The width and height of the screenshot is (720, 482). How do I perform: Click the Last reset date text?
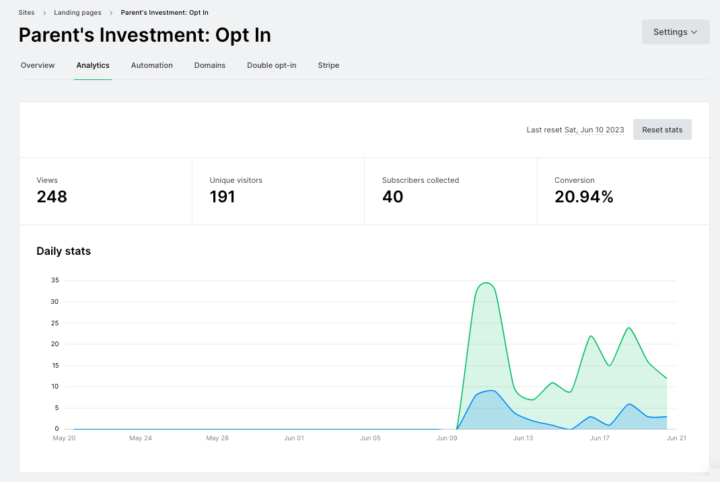pyautogui.click(x=575, y=130)
